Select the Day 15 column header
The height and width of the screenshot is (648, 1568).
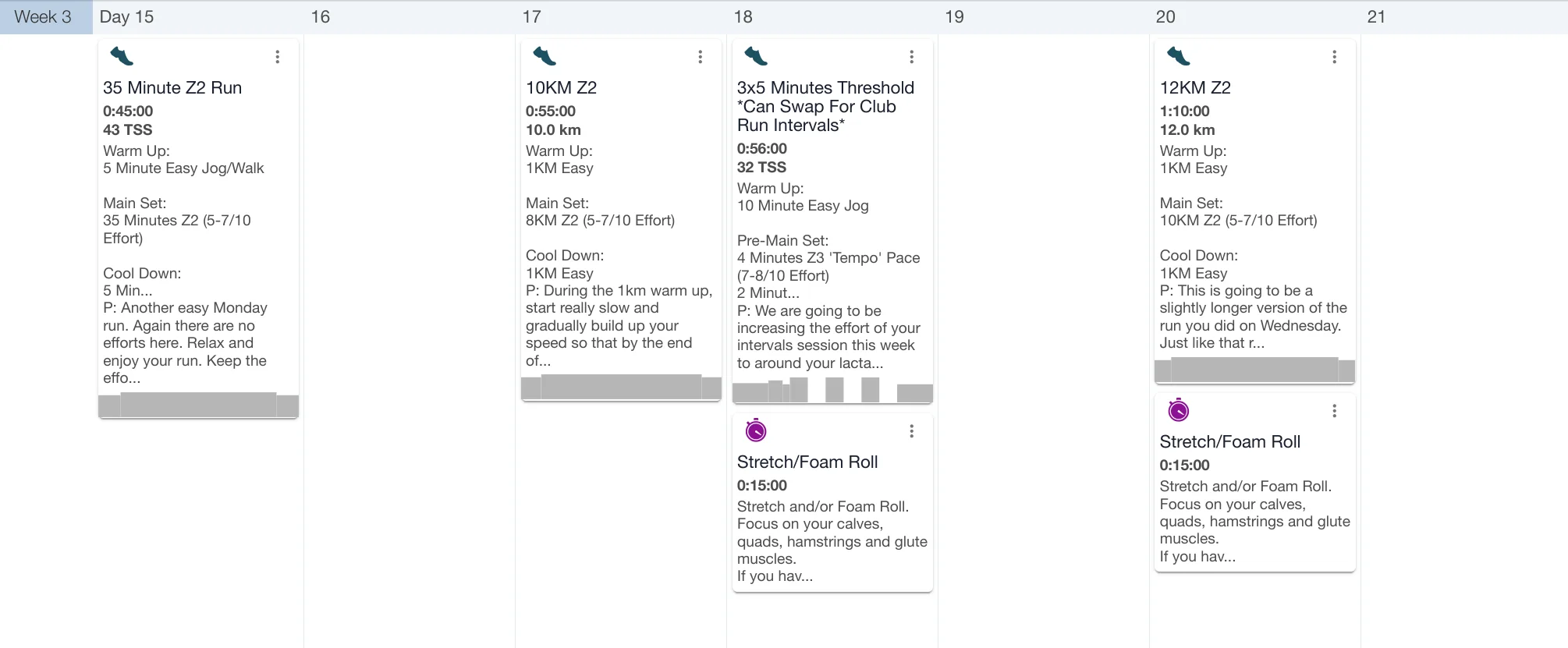127,17
